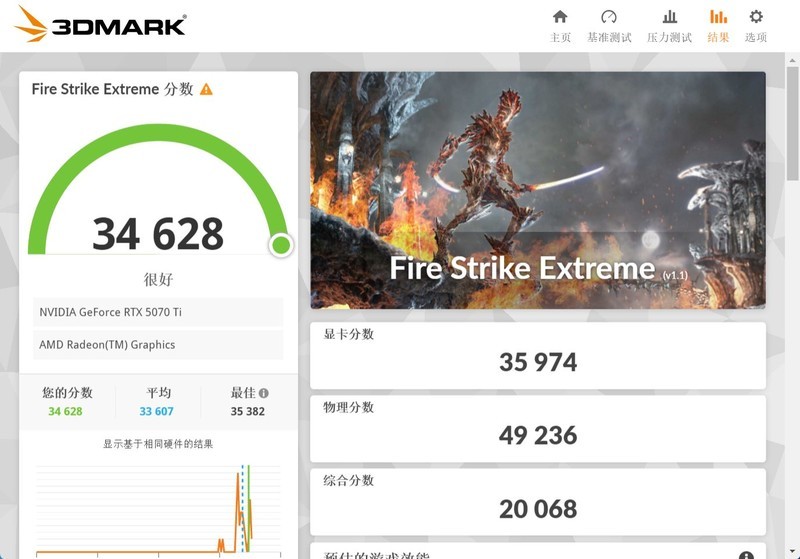Switch to the 主页 tab label
The width and height of the screenshot is (800, 559).
pyautogui.click(x=560, y=37)
